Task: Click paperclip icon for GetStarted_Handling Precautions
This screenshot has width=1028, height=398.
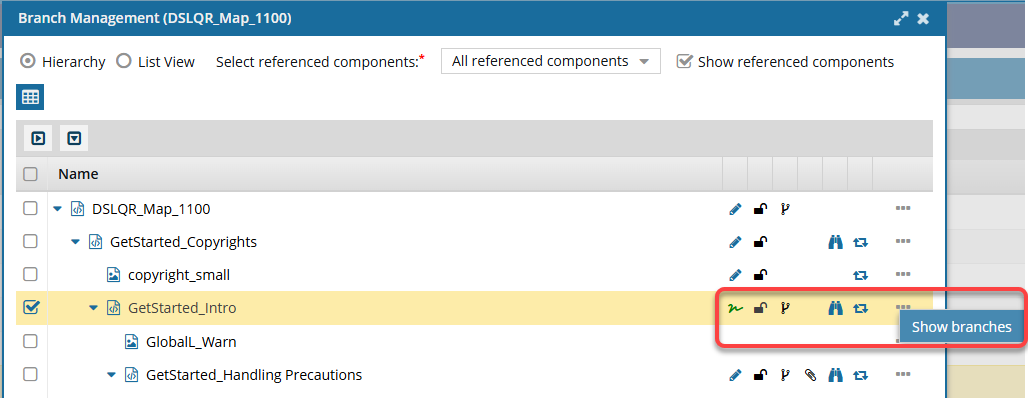Action: point(810,375)
